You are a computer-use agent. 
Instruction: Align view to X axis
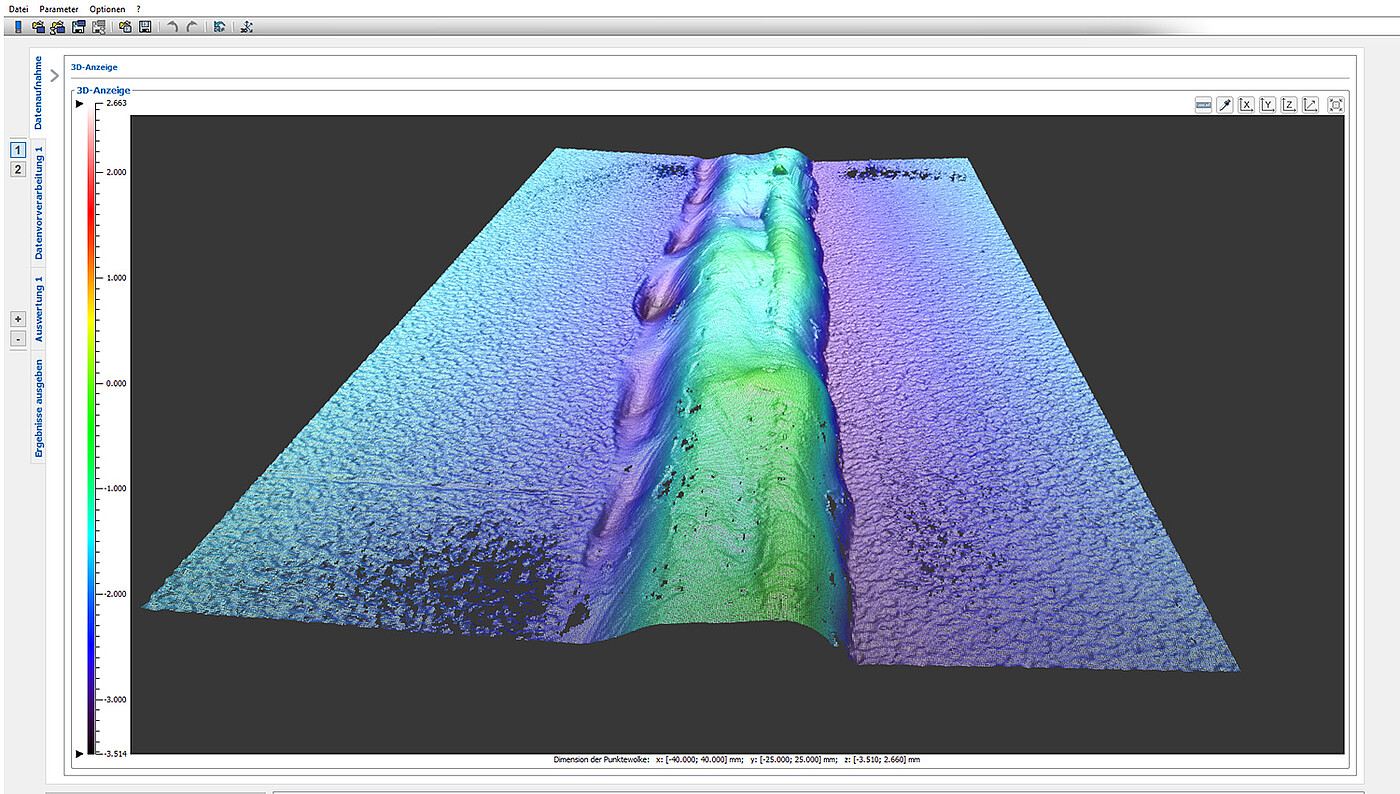1246,105
